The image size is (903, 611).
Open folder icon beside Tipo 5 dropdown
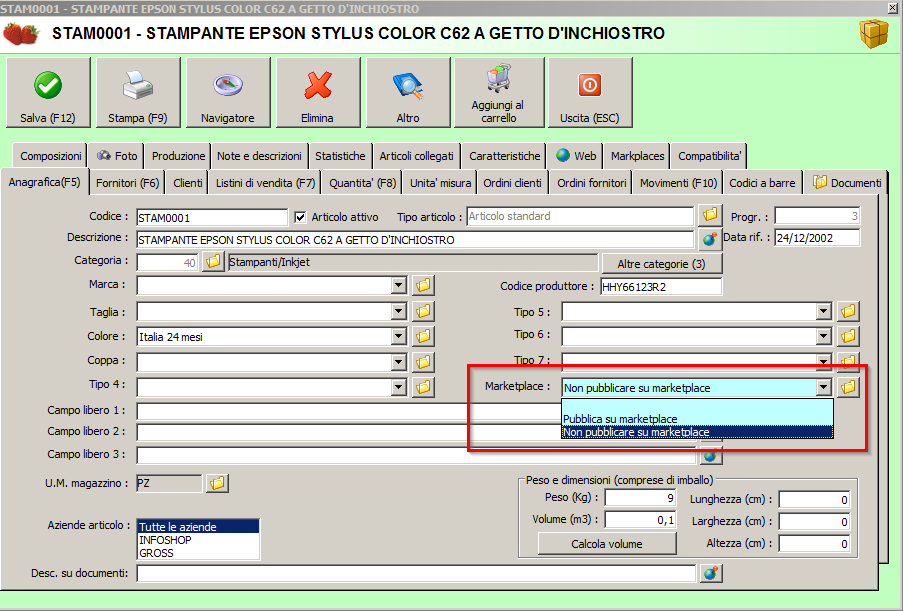(848, 312)
